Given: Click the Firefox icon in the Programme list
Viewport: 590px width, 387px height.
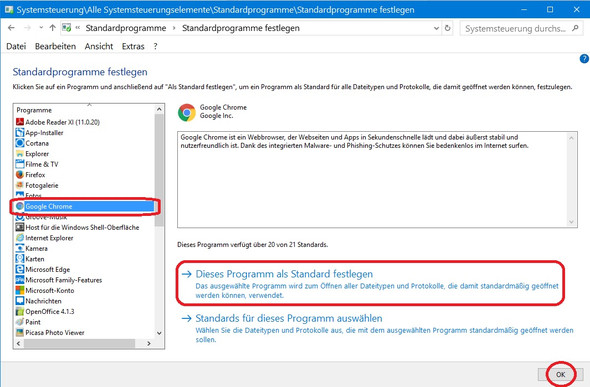Looking at the screenshot, I should (x=20, y=175).
